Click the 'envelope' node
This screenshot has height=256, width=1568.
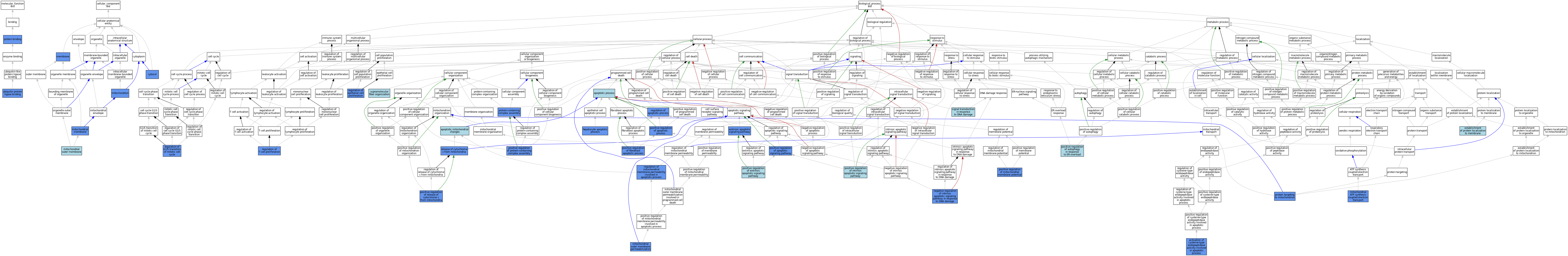click(79, 40)
